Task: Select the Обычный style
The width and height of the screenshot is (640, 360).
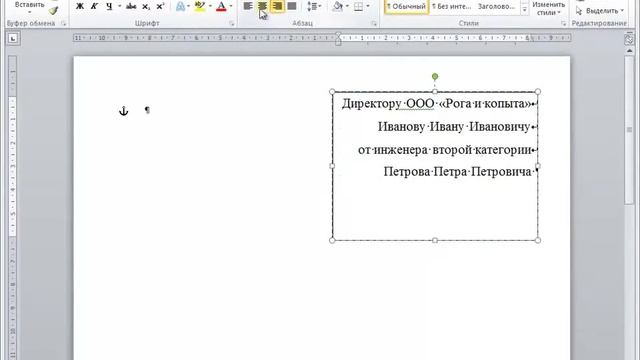Action: click(x=407, y=7)
